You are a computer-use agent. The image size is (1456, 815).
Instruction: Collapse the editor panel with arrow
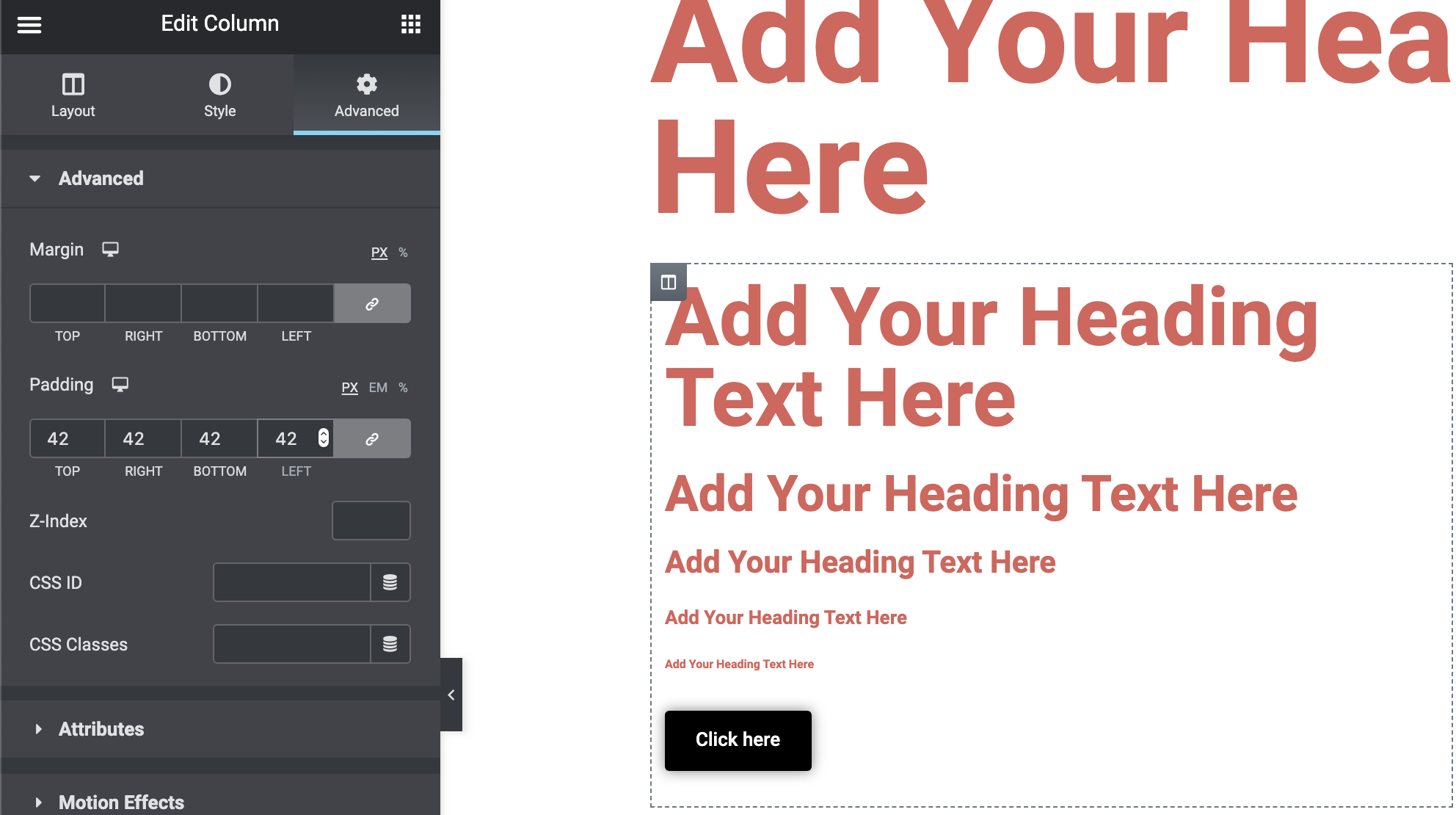[451, 695]
